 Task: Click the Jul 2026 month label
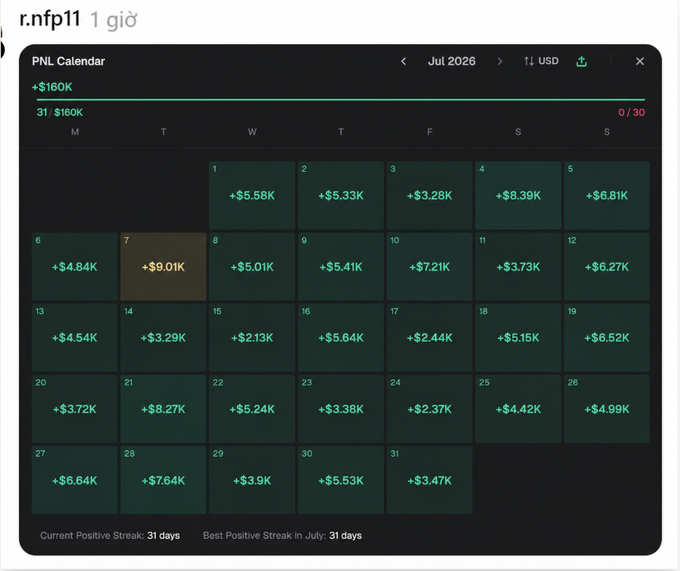451,61
